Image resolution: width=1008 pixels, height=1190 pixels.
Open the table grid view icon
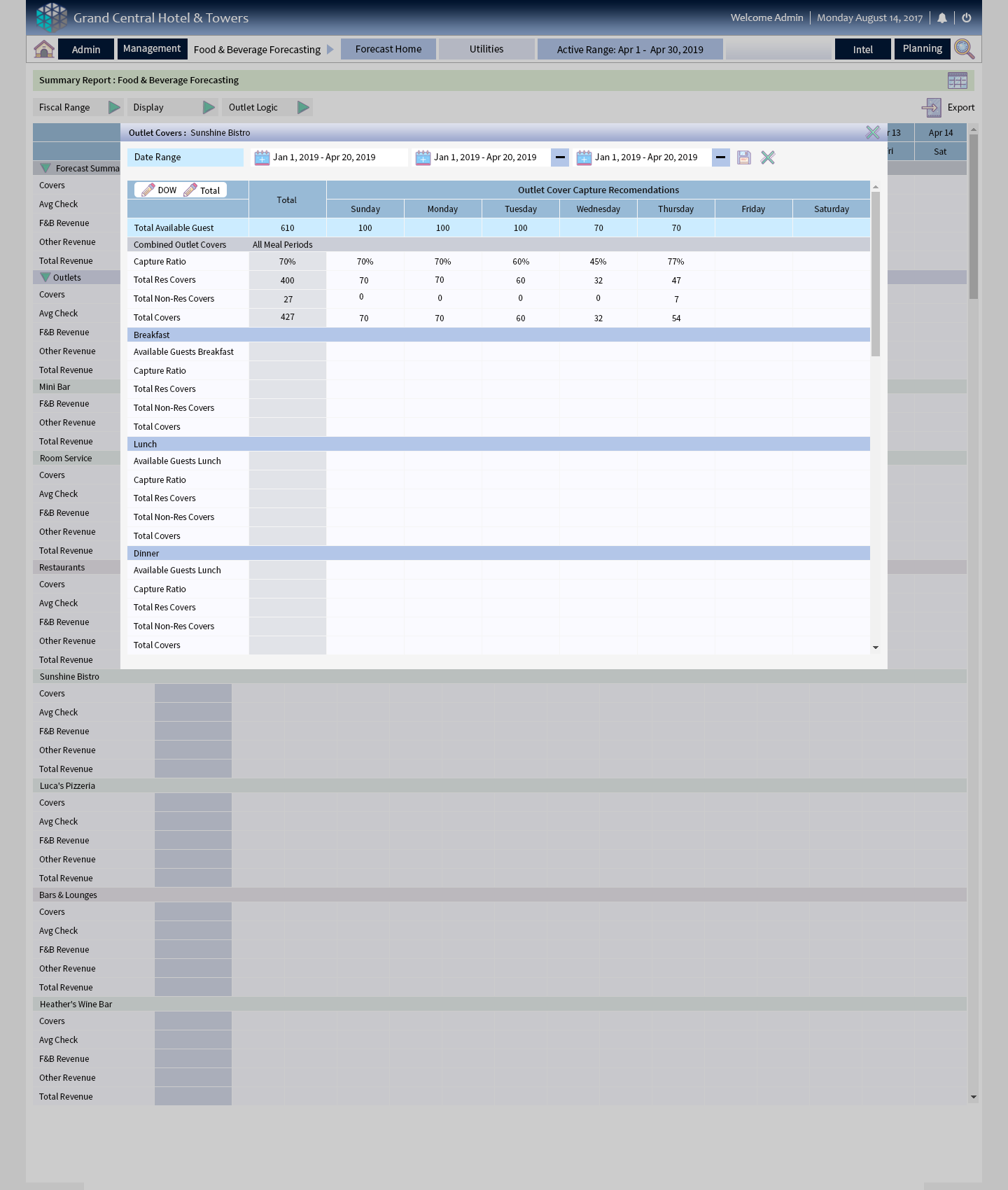click(x=957, y=80)
